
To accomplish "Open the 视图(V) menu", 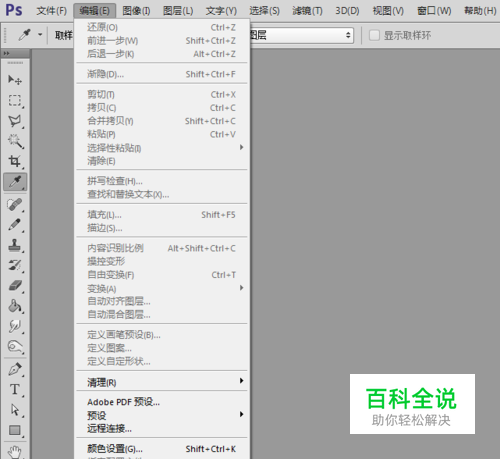I will [x=388, y=11].
